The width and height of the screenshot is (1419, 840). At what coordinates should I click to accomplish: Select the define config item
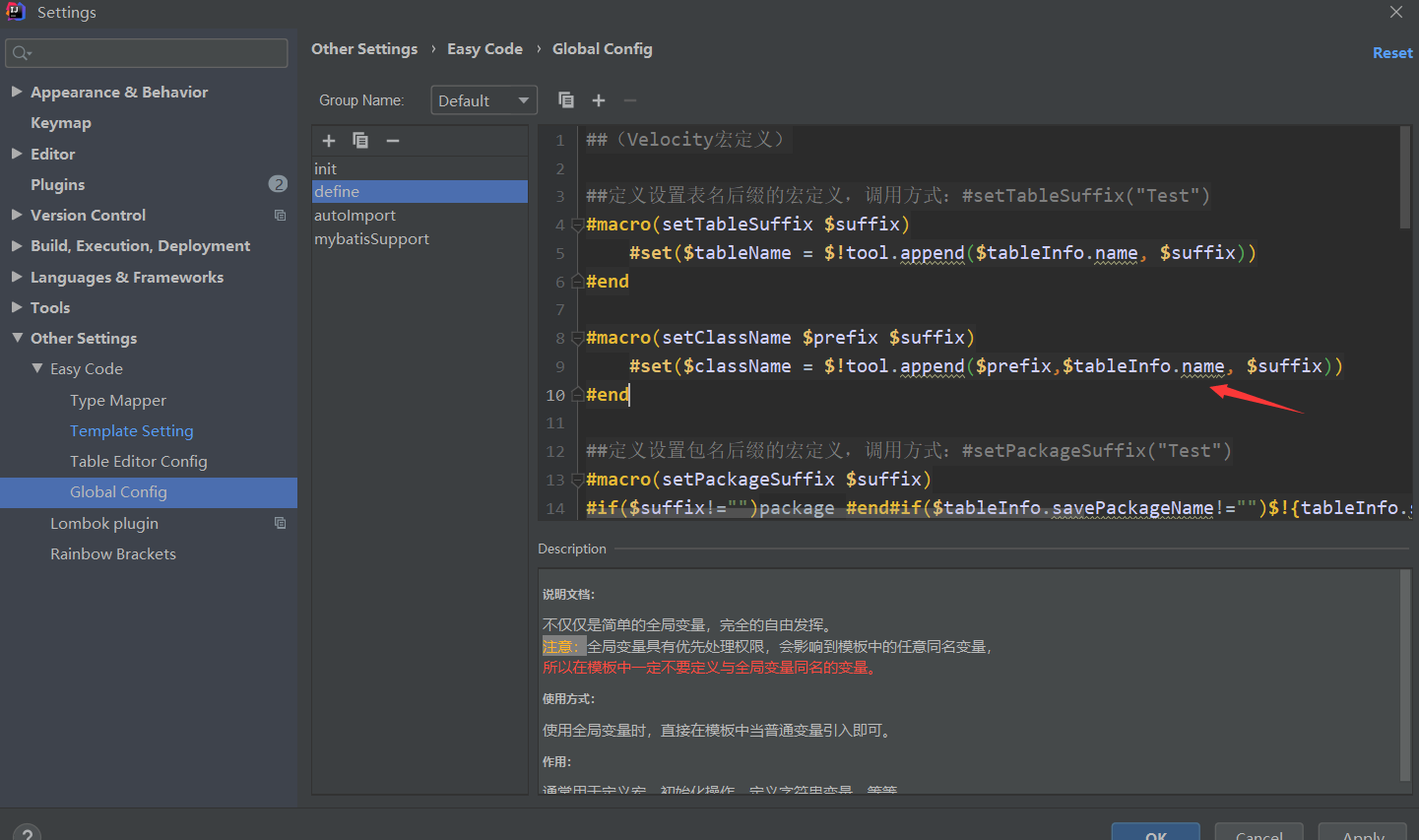coord(419,191)
